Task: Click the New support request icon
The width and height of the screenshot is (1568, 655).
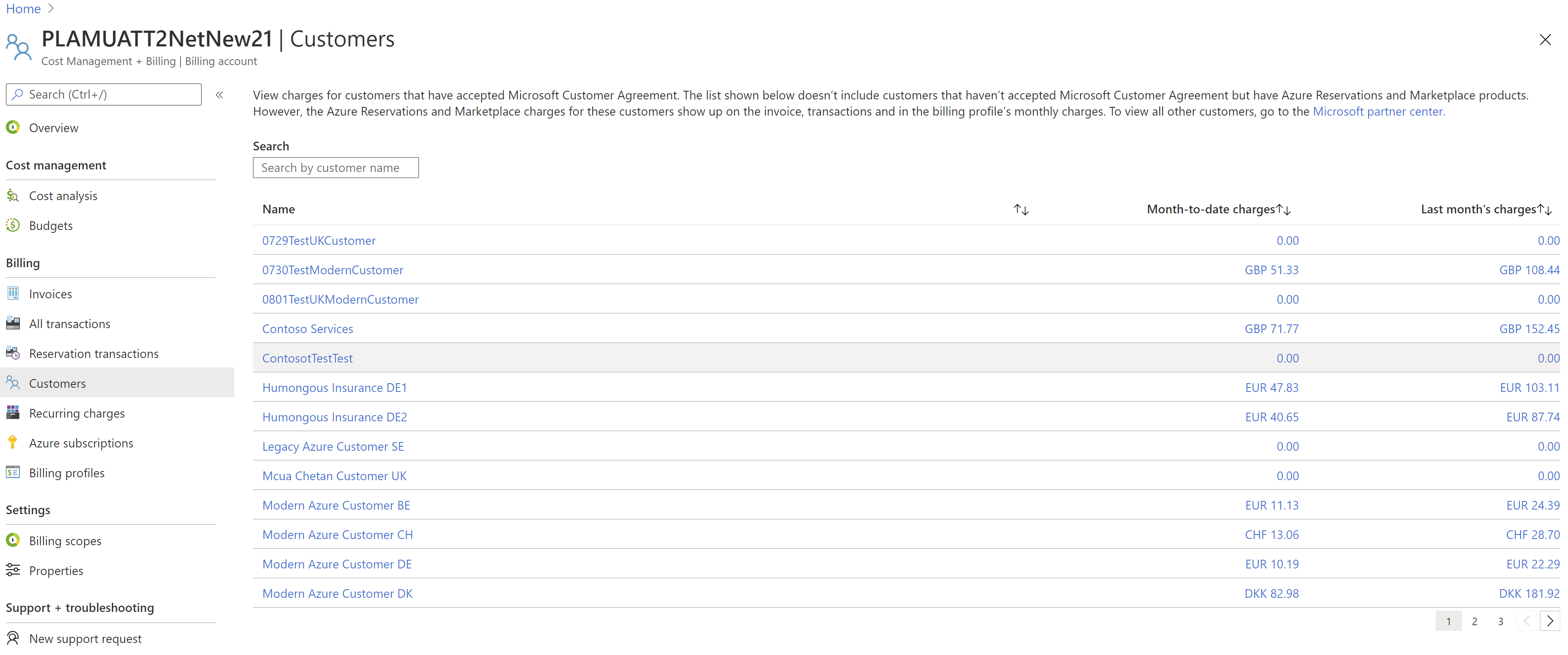Action: click(13, 638)
